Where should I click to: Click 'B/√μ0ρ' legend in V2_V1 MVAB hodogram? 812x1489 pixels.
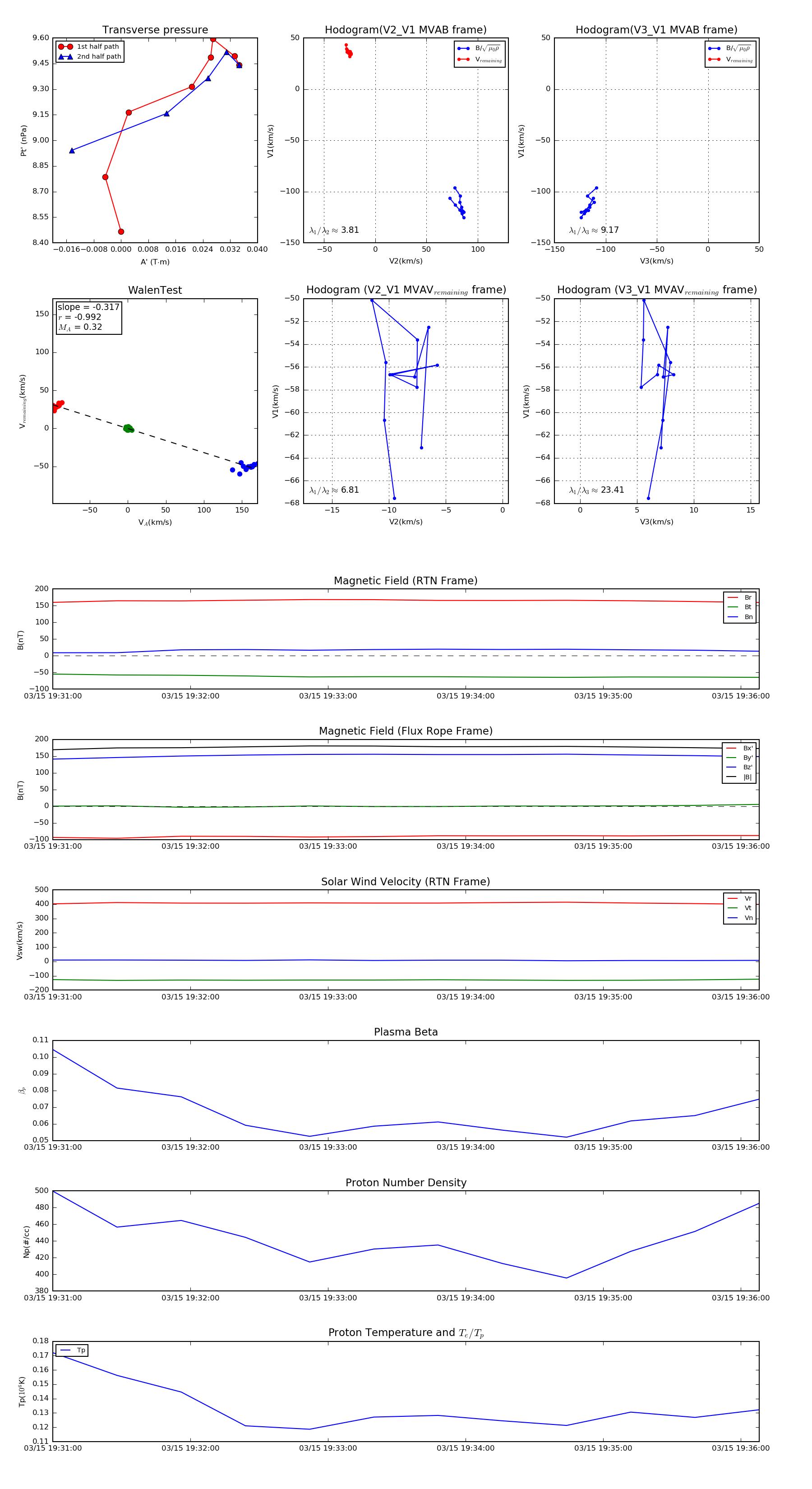(479, 49)
